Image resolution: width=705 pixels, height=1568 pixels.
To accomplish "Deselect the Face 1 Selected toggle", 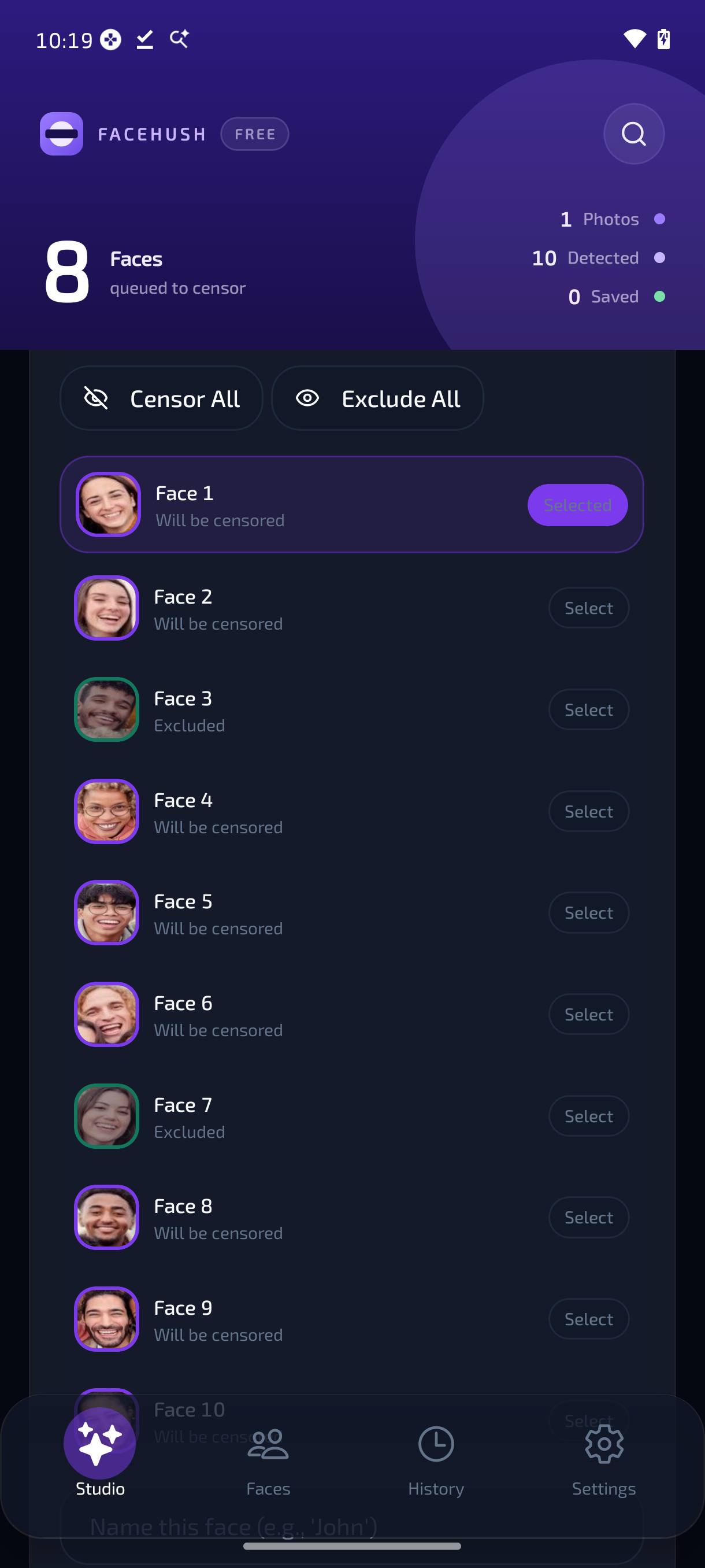I will (x=577, y=505).
